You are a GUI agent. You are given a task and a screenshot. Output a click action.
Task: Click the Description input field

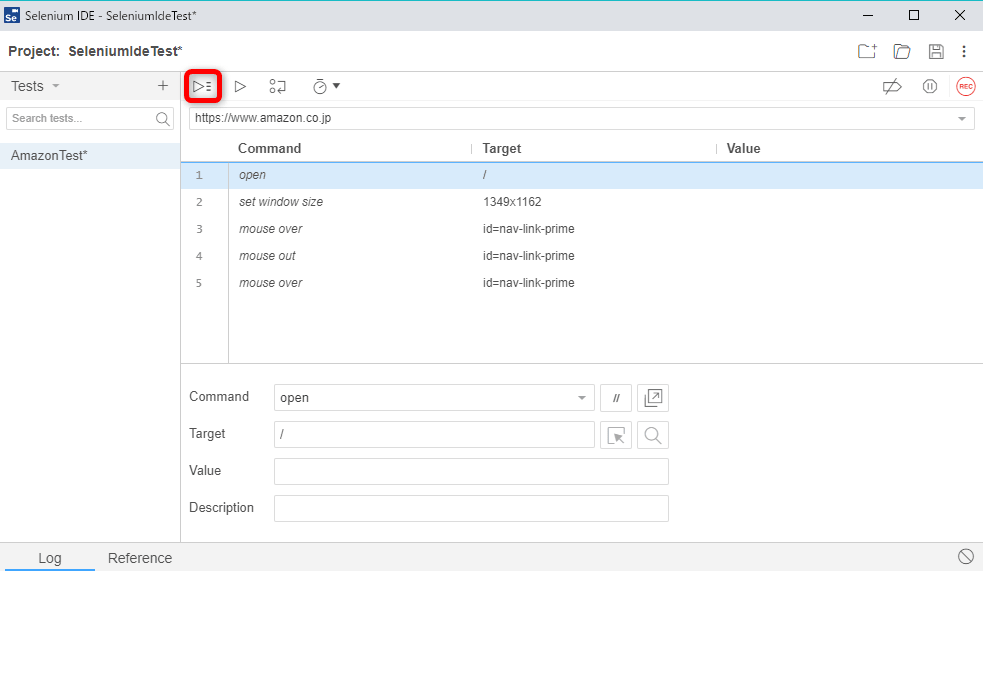click(471, 508)
